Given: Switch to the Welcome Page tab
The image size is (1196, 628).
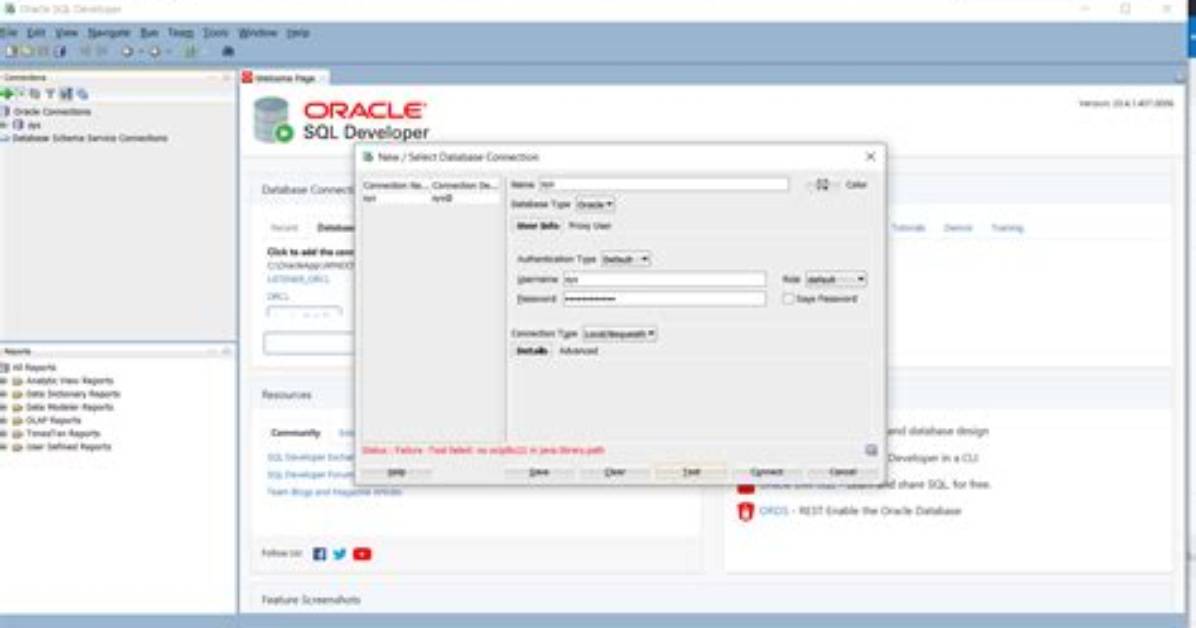Looking at the screenshot, I should [x=284, y=78].
